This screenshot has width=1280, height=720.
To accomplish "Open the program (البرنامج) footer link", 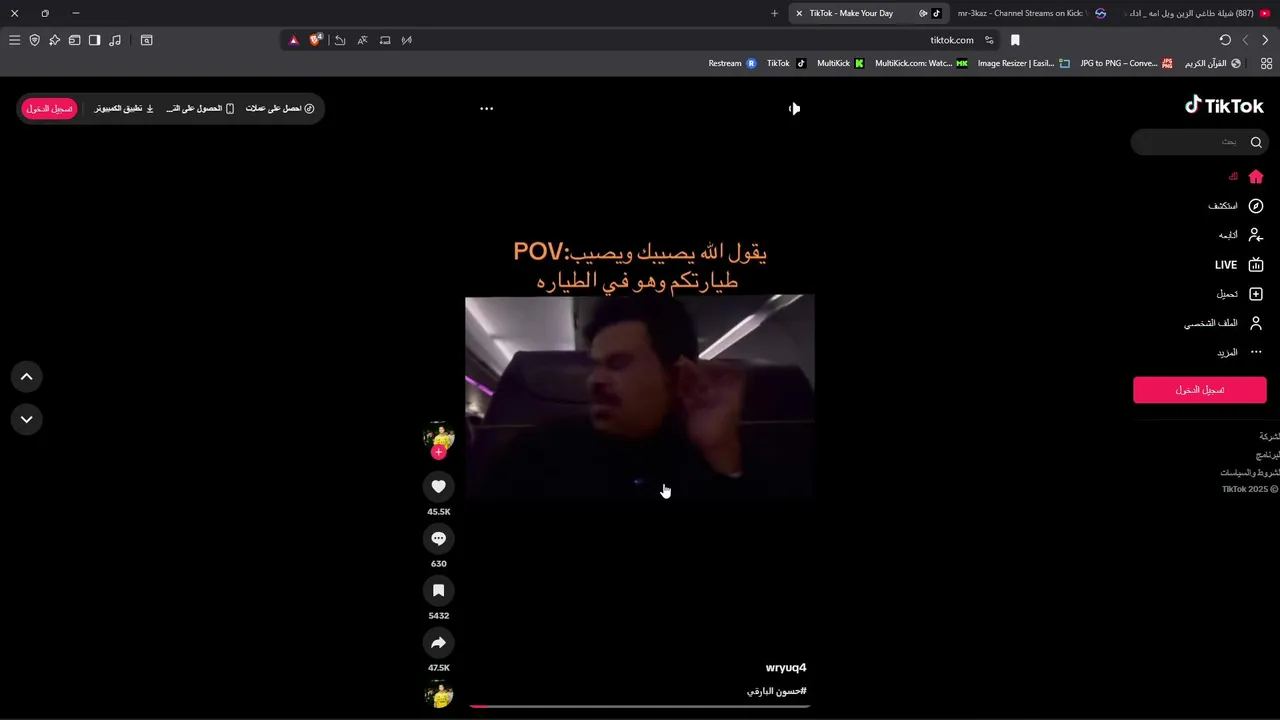I will tap(1267, 455).
